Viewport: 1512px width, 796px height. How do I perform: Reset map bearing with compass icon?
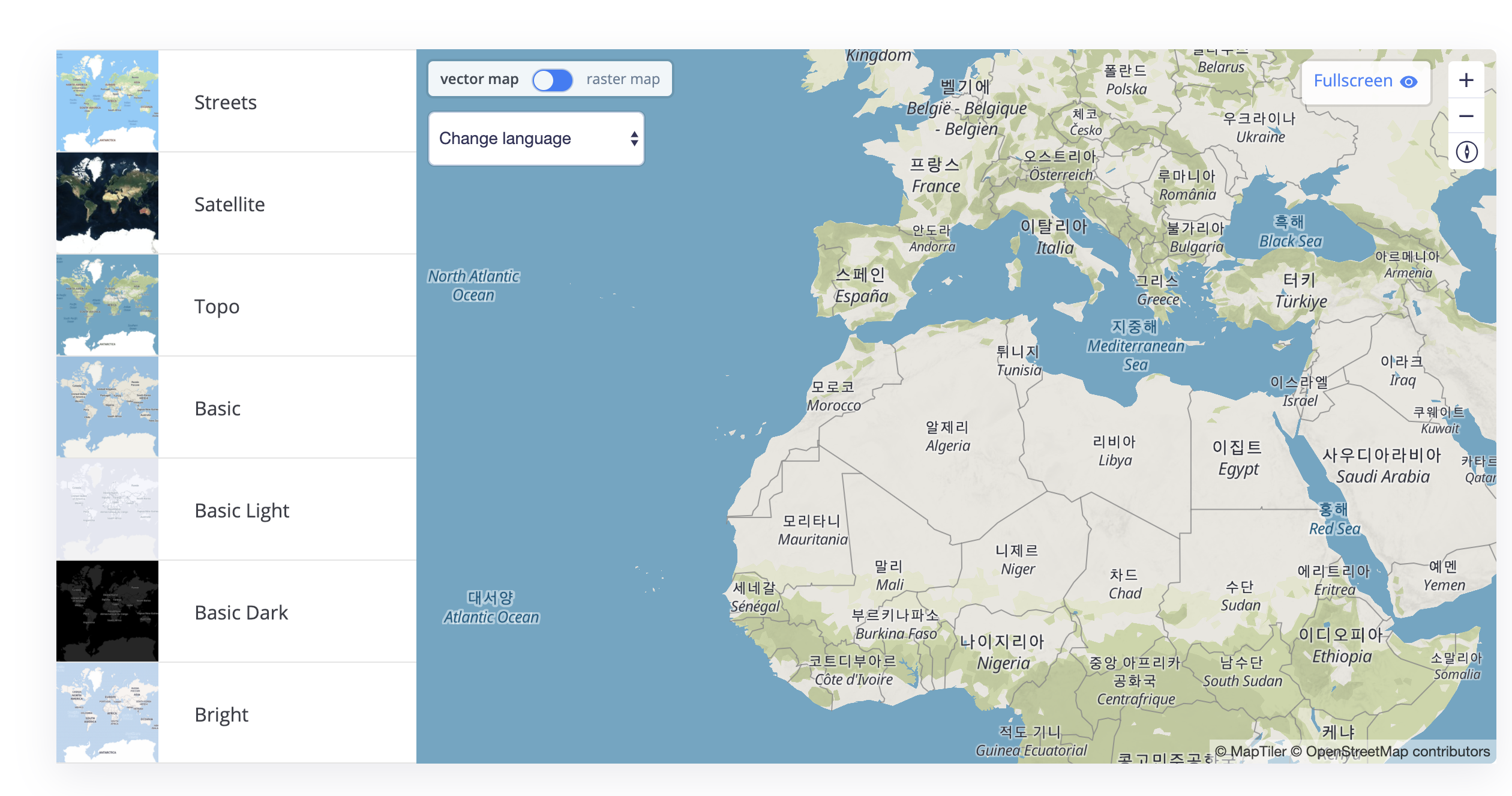[x=1466, y=152]
